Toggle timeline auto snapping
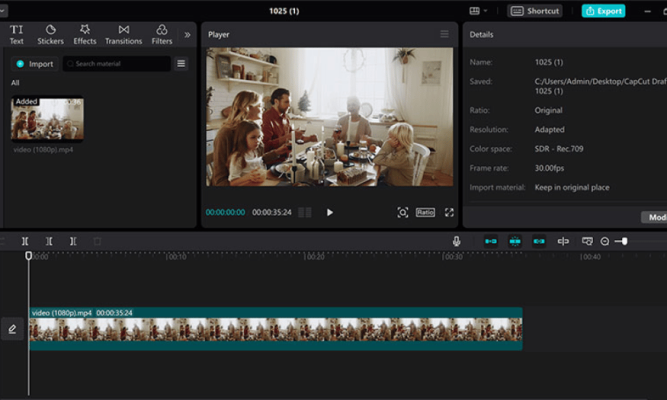667x400 pixels. [515, 241]
